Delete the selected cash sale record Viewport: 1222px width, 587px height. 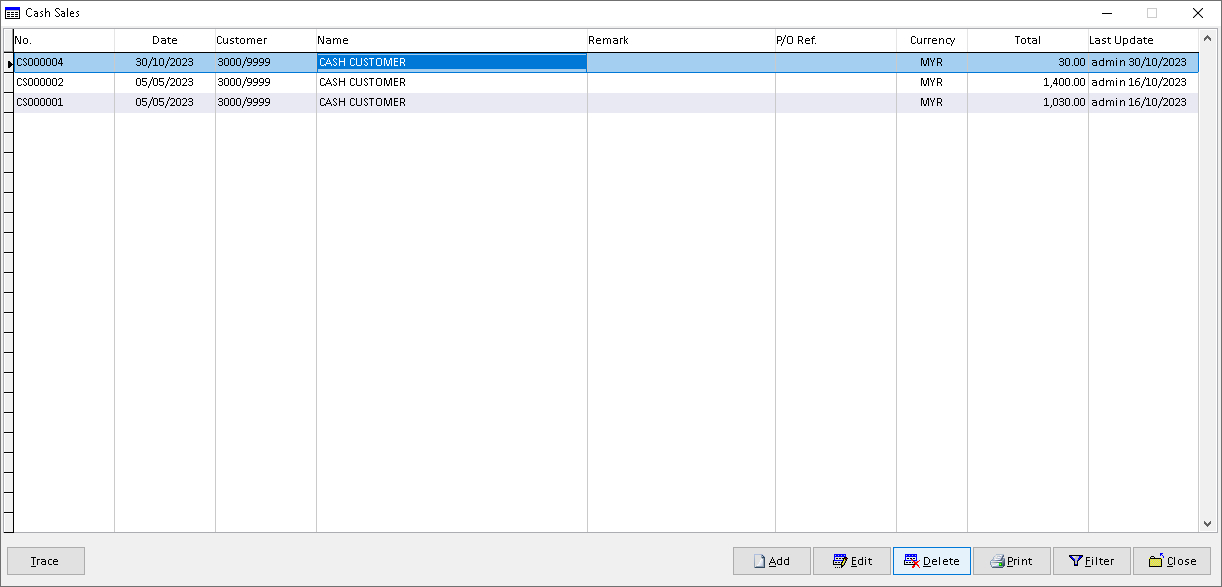click(x=931, y=561)
